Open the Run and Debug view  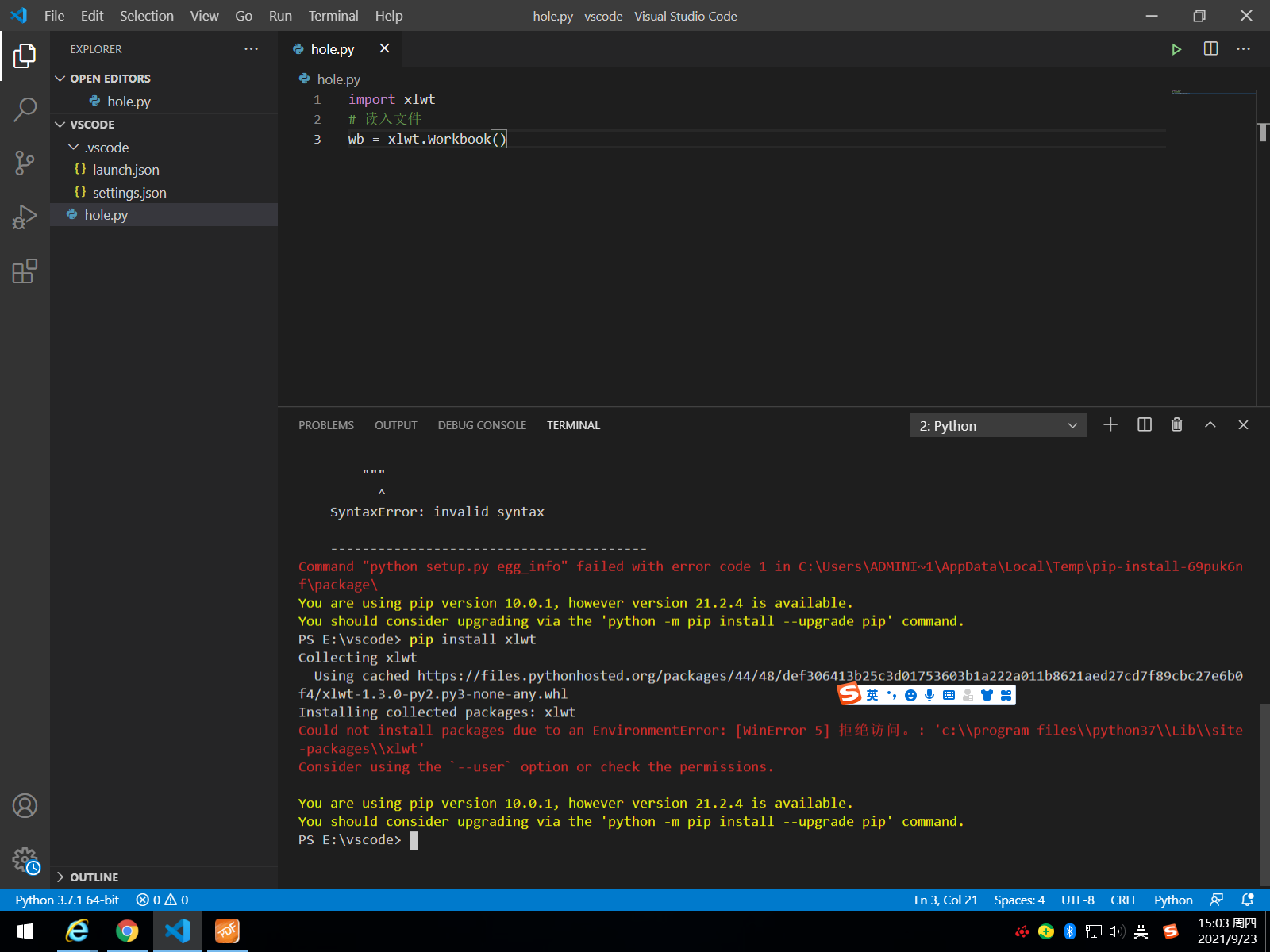tap(25, 217)
